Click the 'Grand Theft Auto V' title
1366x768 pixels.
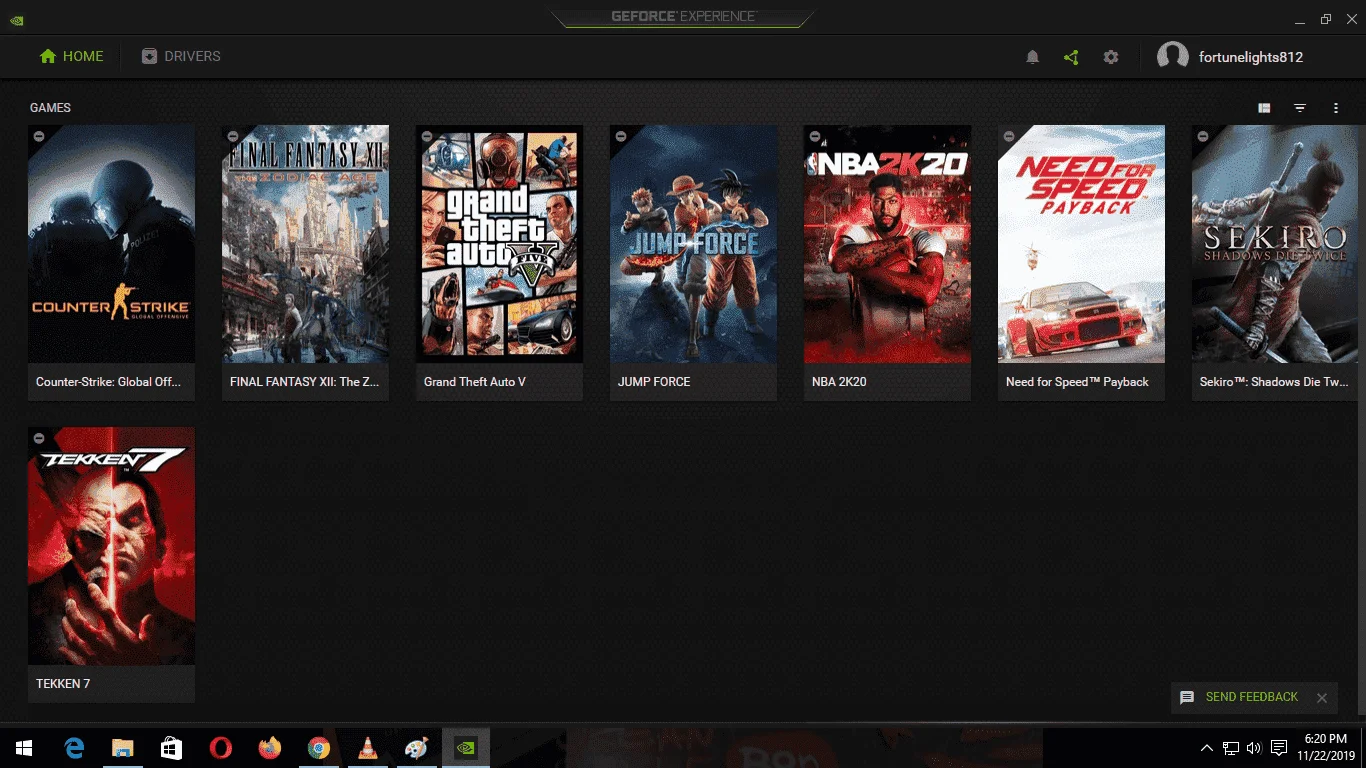coord(475,382)
